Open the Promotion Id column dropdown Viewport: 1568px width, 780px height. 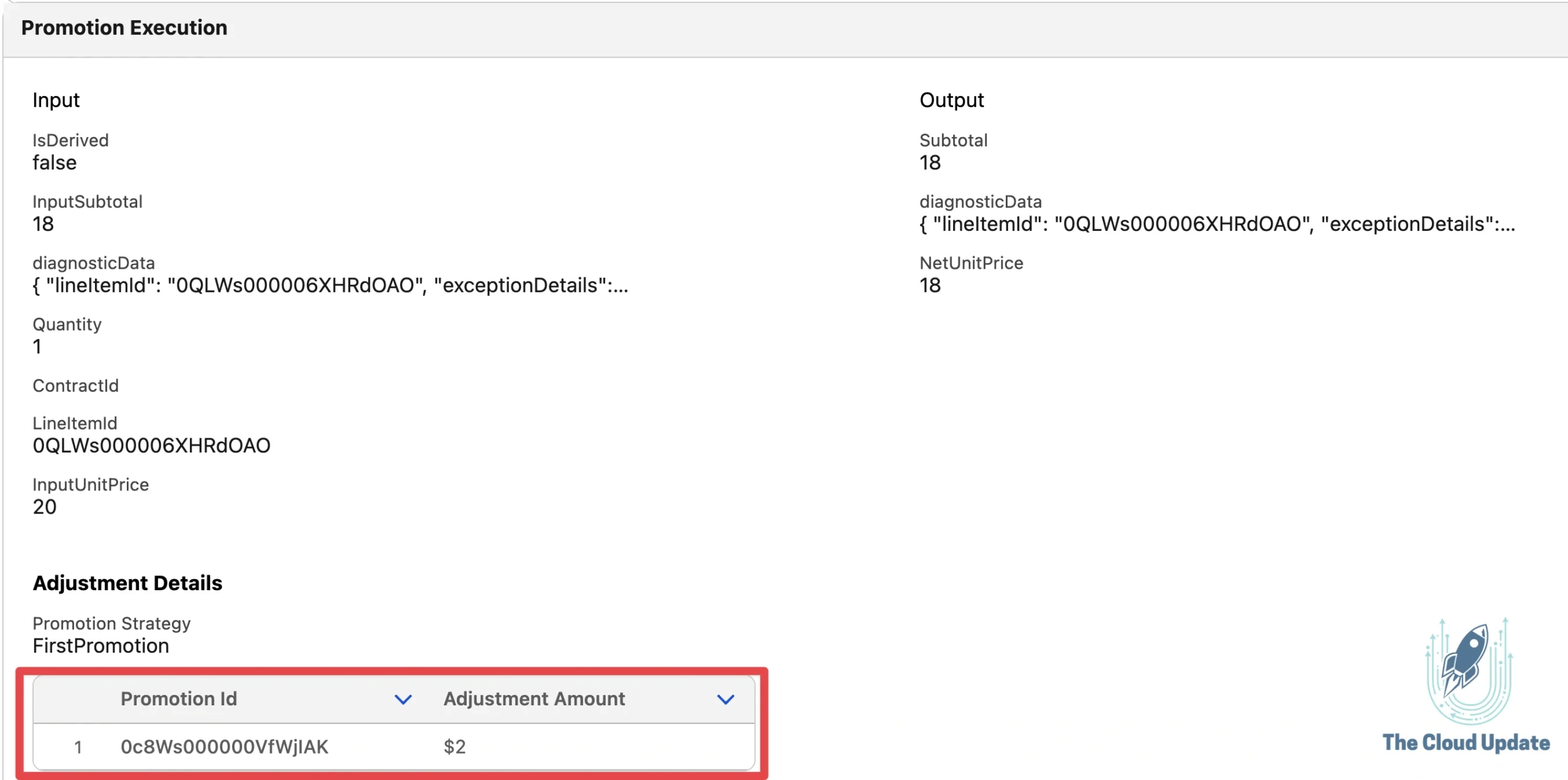point(402,699)
